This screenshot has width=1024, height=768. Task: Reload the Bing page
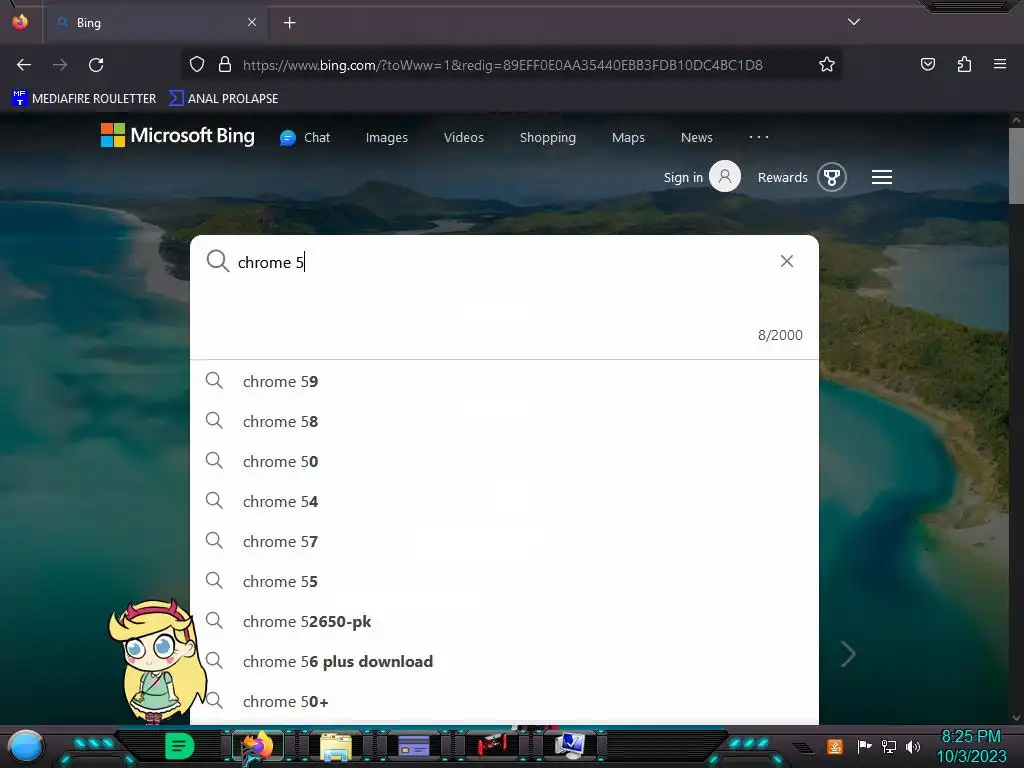tap(96, 65)
